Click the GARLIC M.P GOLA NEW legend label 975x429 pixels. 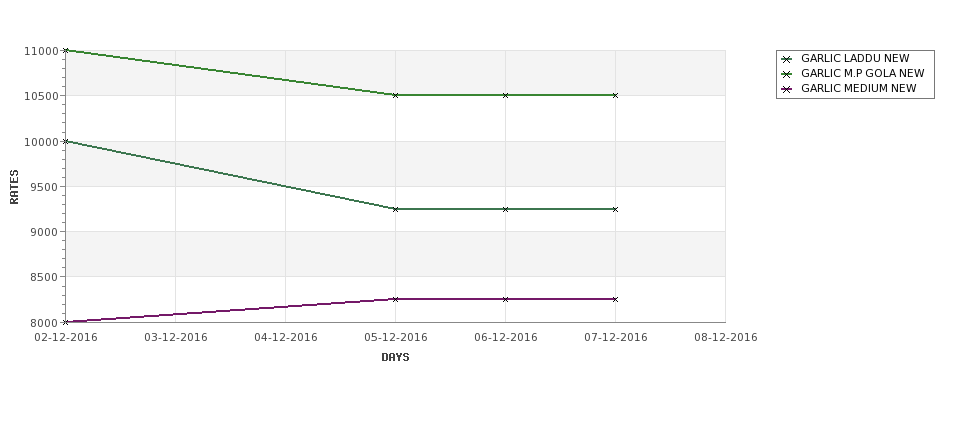point(862,73)
